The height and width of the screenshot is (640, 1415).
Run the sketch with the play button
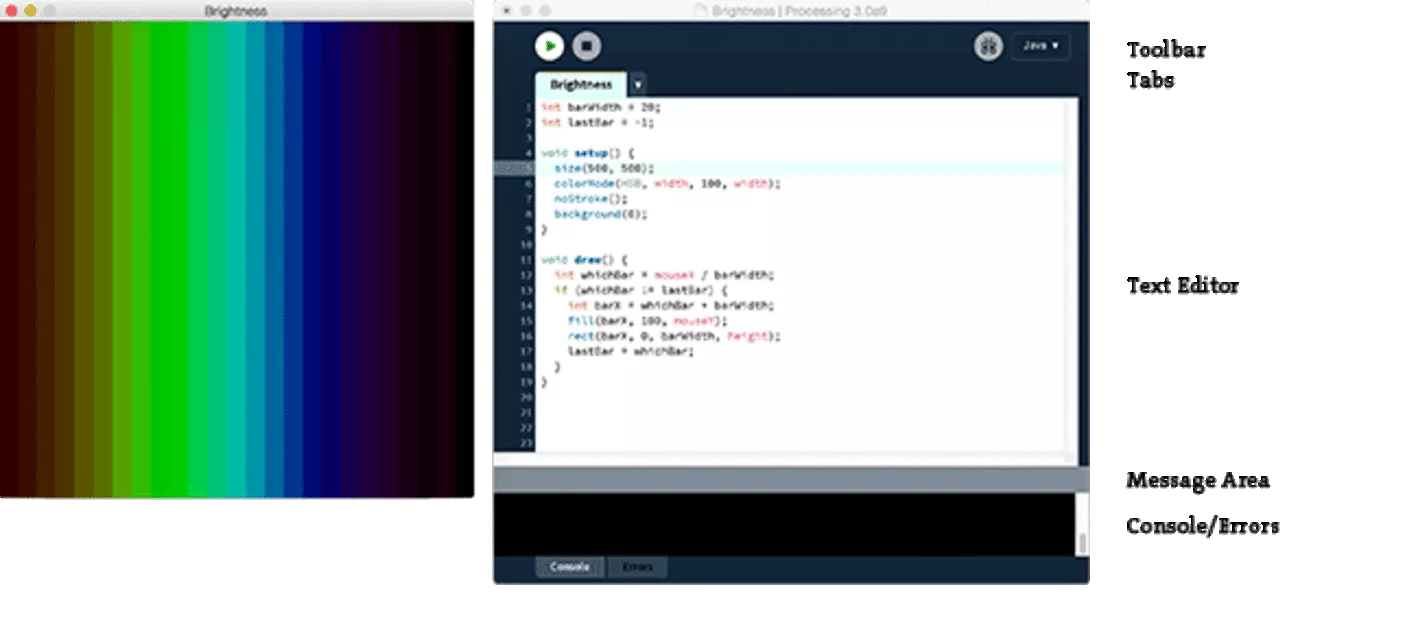pyautogui.click(x=549, y=46)
